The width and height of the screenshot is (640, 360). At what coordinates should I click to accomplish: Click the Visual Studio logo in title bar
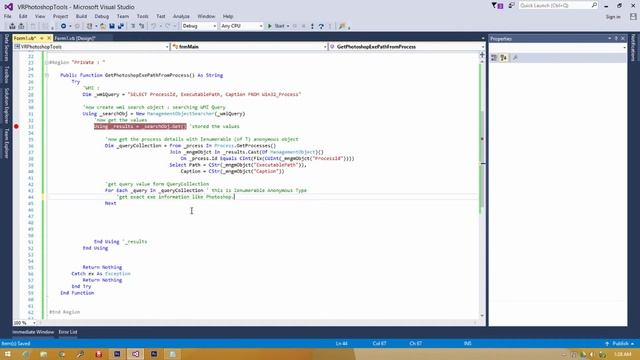coord(8,7)
